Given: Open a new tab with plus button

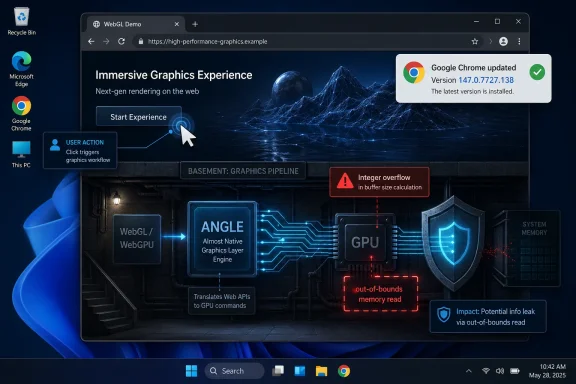Looking at the screenshot, I should point(195,24).
